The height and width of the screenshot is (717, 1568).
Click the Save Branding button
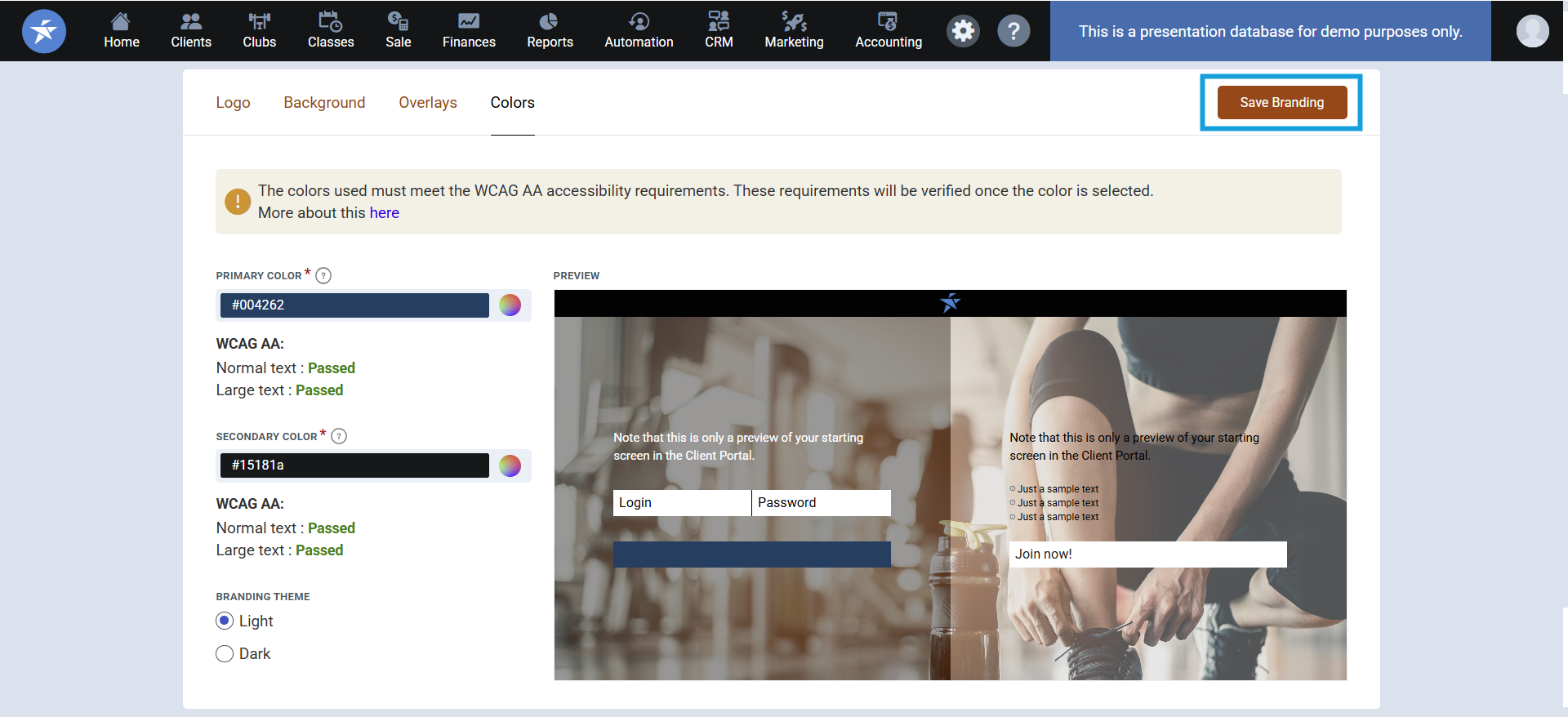1281,102
